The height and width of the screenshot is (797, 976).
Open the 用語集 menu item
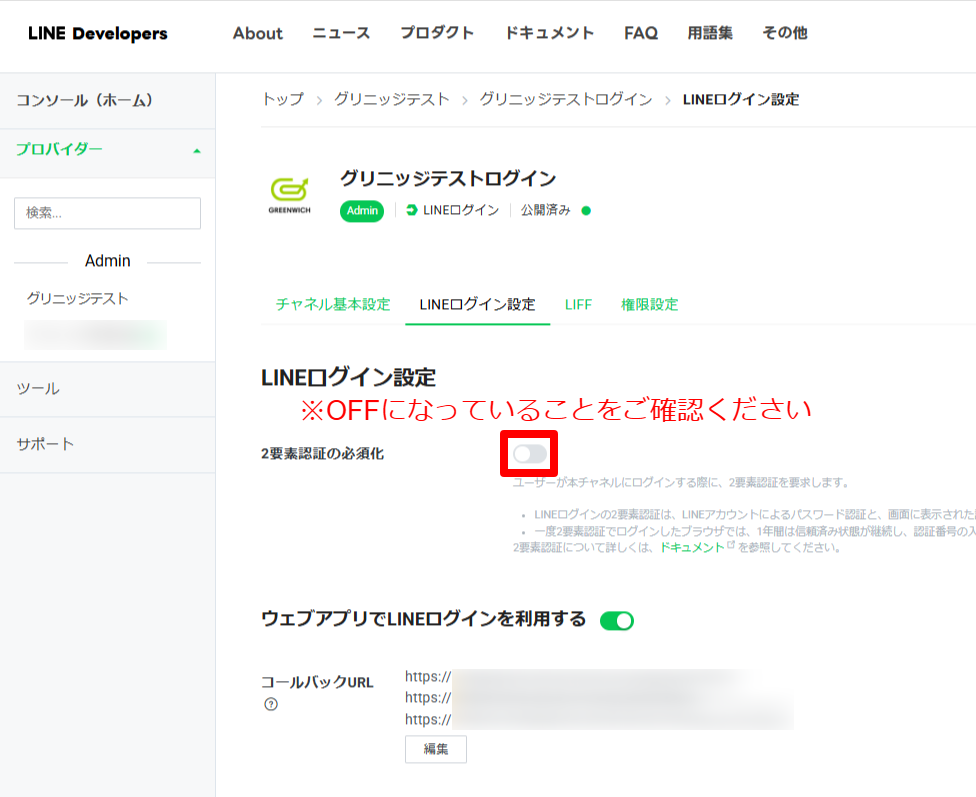pos(710,33)
